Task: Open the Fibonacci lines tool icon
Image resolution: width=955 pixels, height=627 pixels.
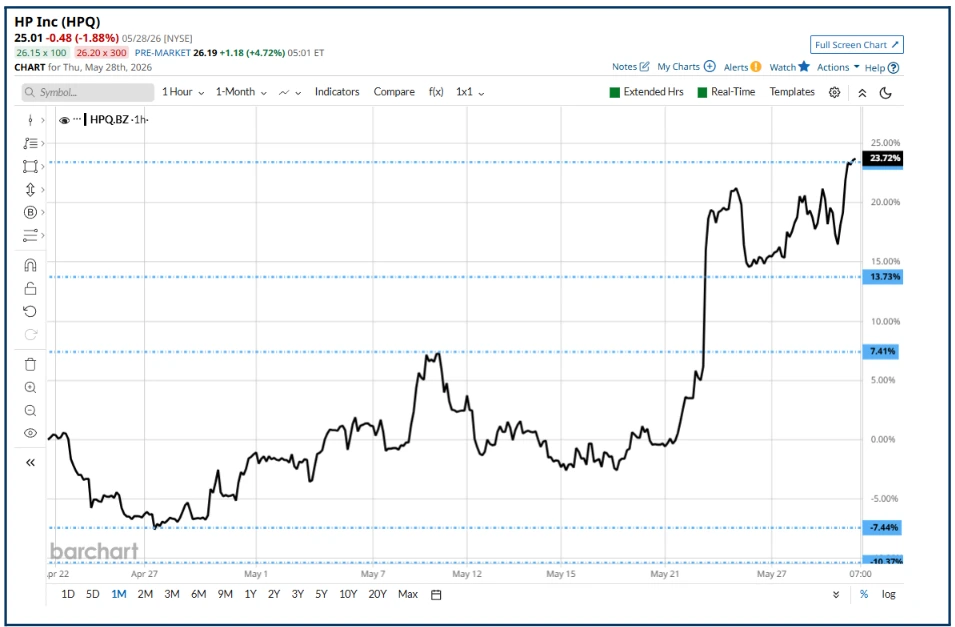Action: [x=30, y=143]
